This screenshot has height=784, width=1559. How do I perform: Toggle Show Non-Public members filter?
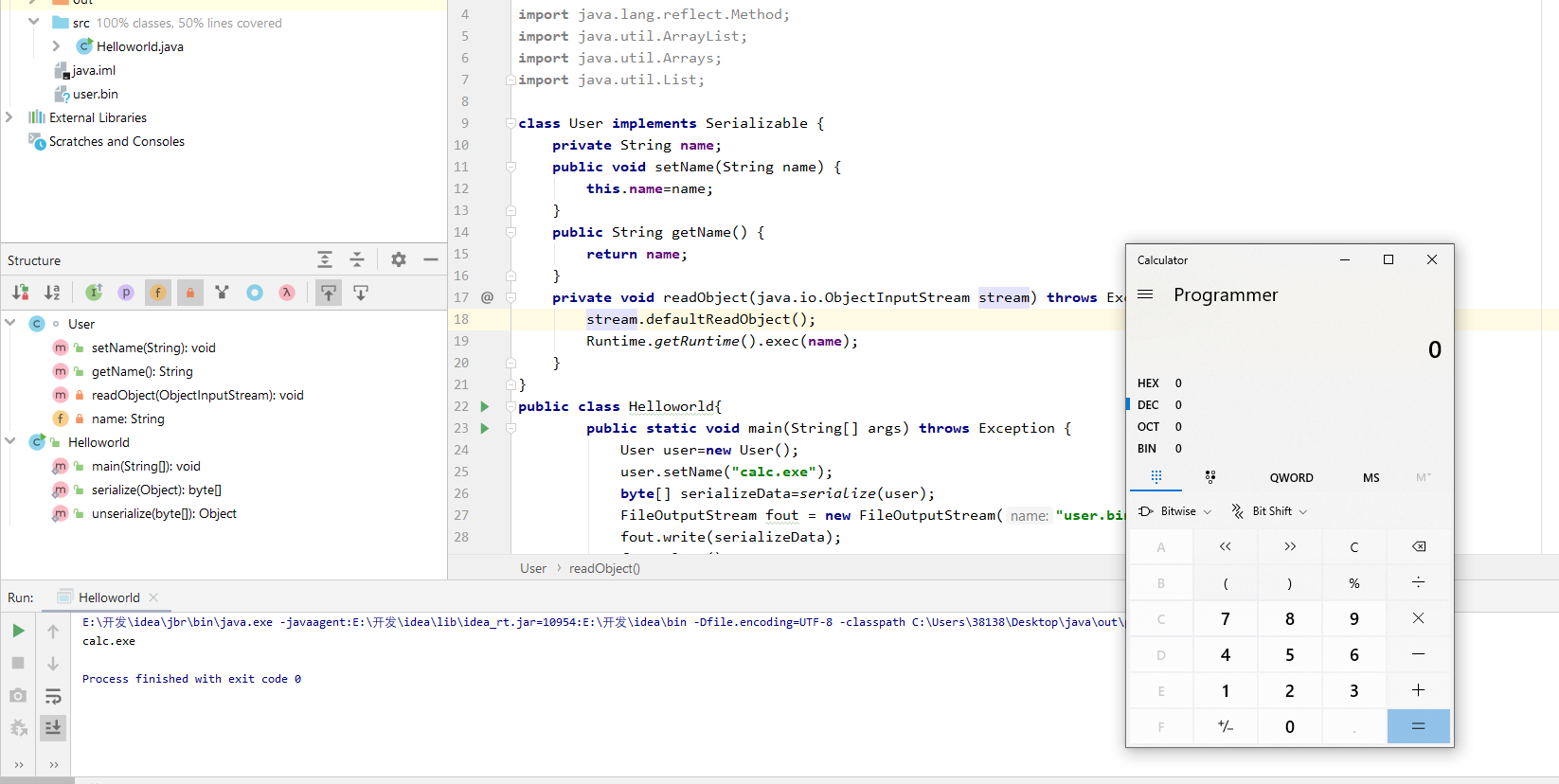190,293
